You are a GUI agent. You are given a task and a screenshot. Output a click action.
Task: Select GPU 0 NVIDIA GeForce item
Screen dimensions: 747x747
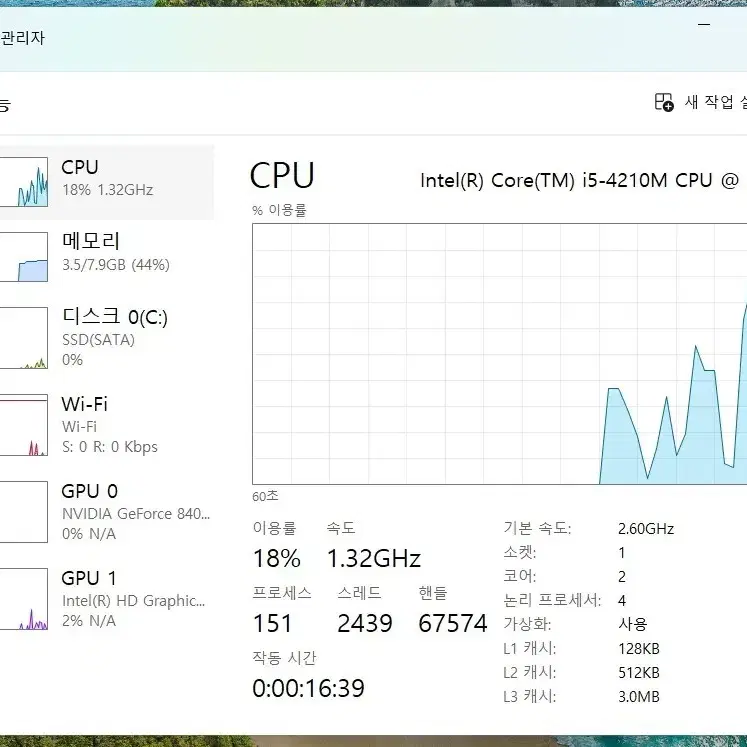point(107,512)
